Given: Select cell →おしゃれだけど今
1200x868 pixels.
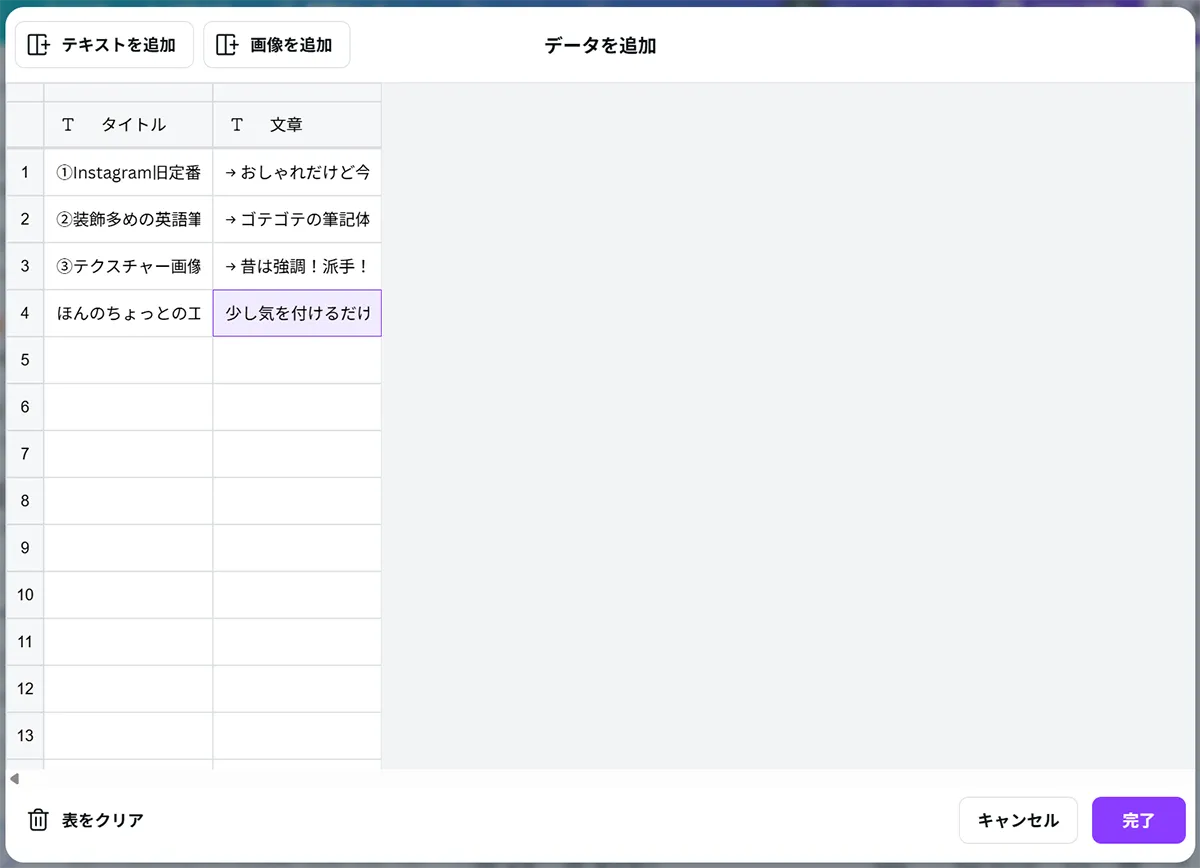Looking at the screenshot, I should click(297, 172).
